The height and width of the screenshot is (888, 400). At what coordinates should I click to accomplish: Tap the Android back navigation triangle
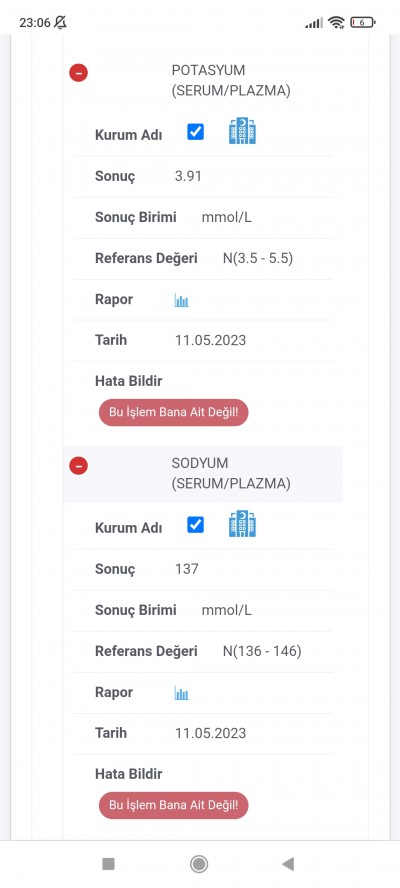click(288, 864)
